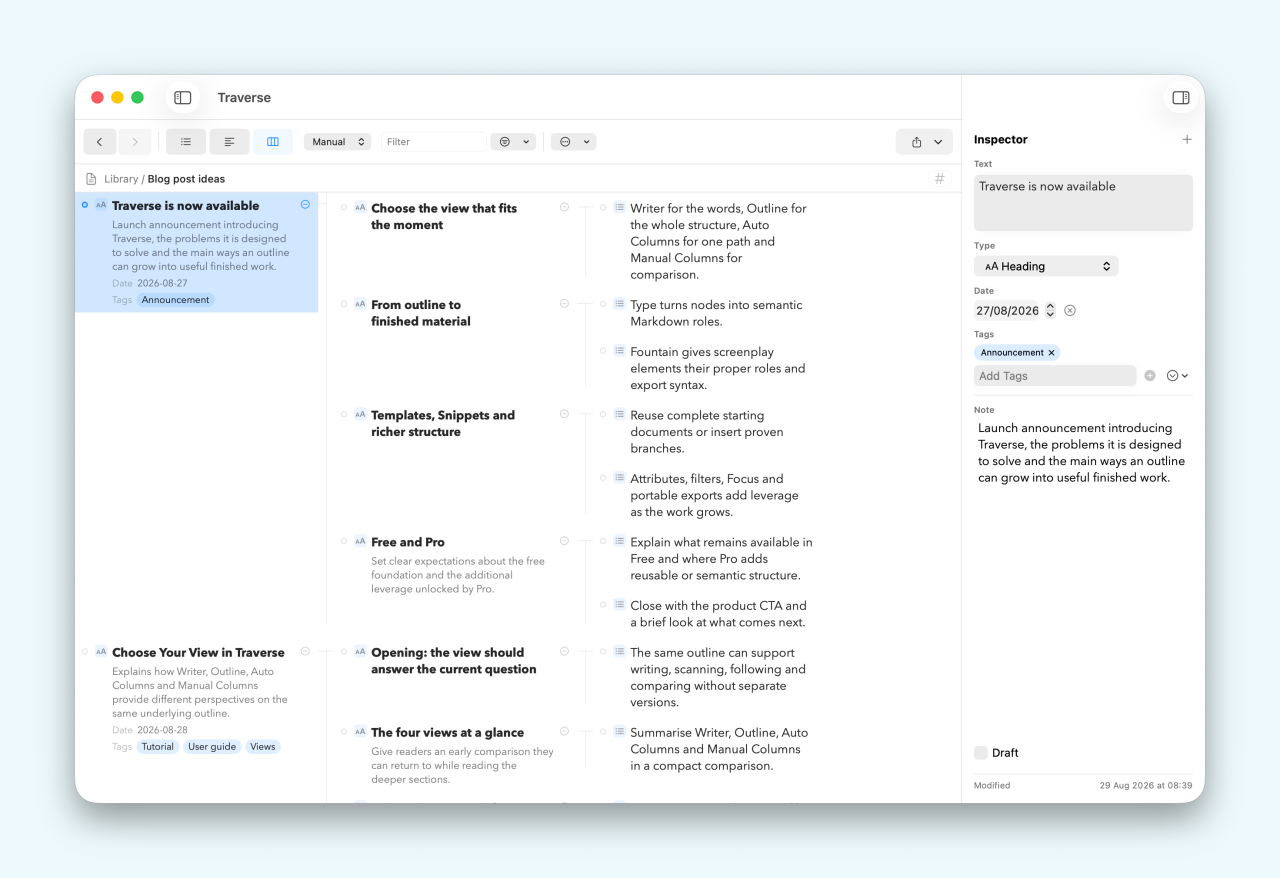Collapse 'The four views at a glance'
Viewport: 1280px width, 878px height.
click(x=564, y=731)
